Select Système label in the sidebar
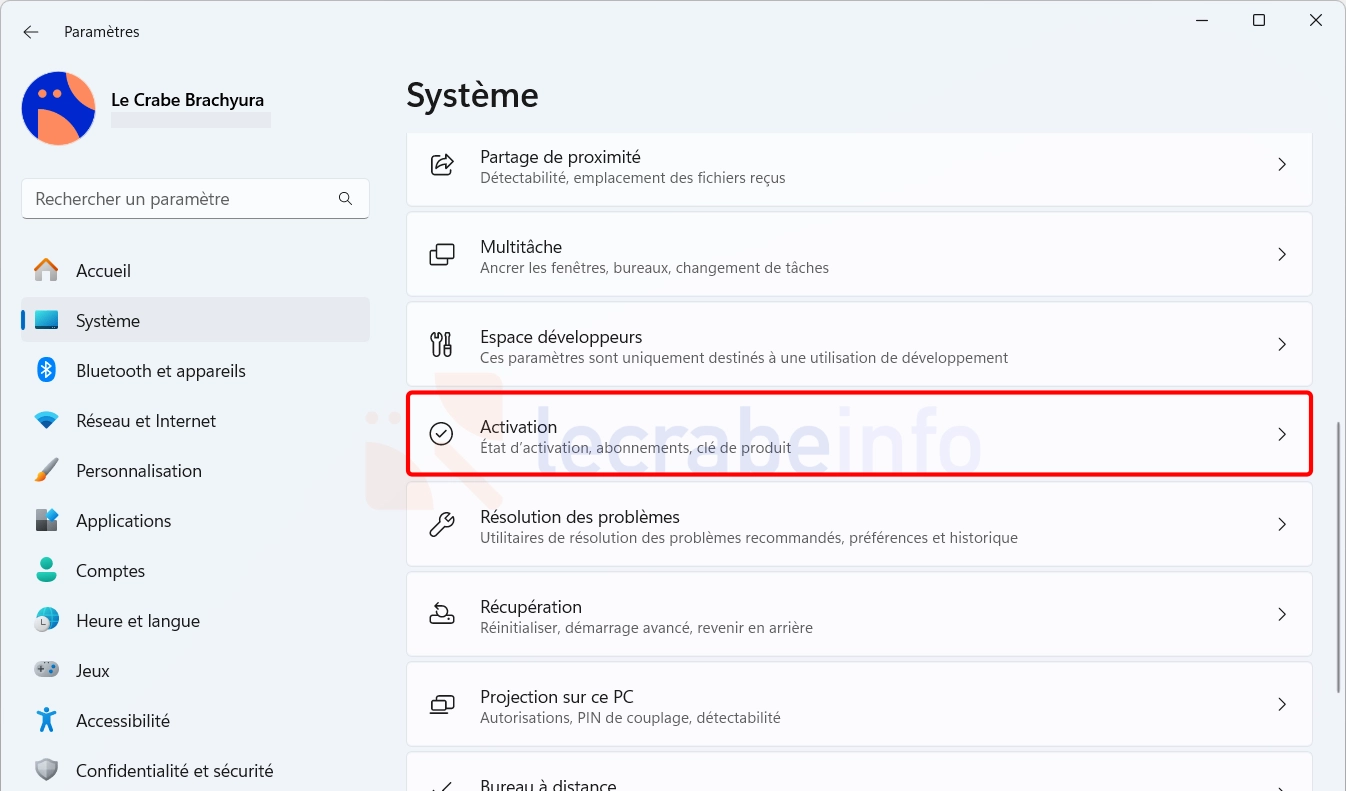Screen dimensions: 1346x791 pyautogui.click(x=108, y=321)
